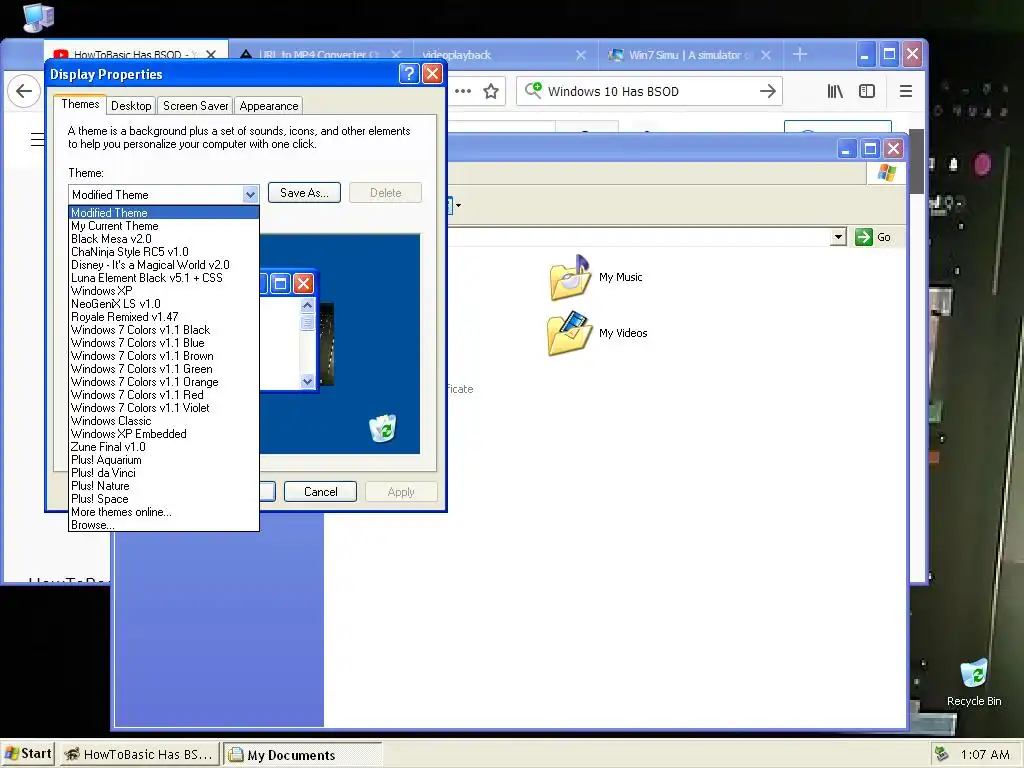Choose NeoGeniX LS v1.0 theme
Screen dimensions: 1024x768
pos(164,304)
